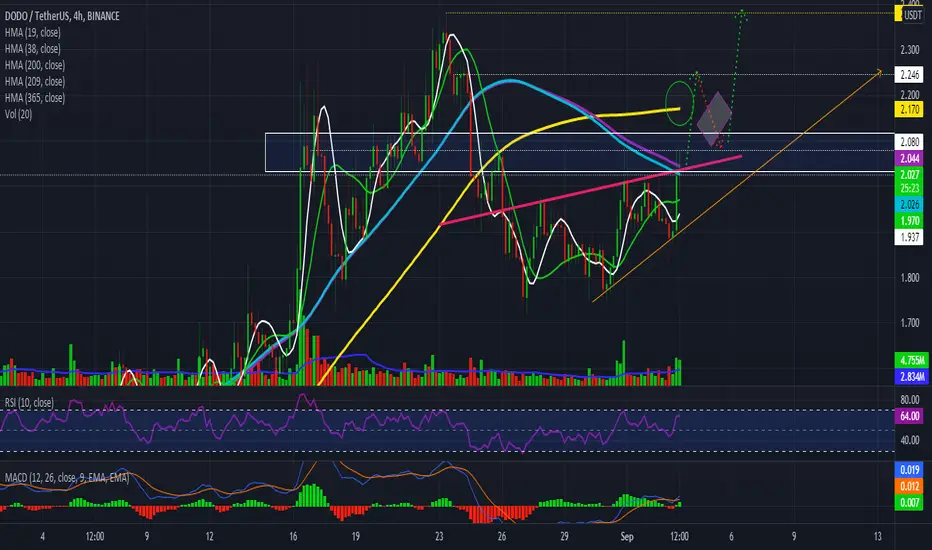Click the purple 2.044 price tag

(909, 158)
